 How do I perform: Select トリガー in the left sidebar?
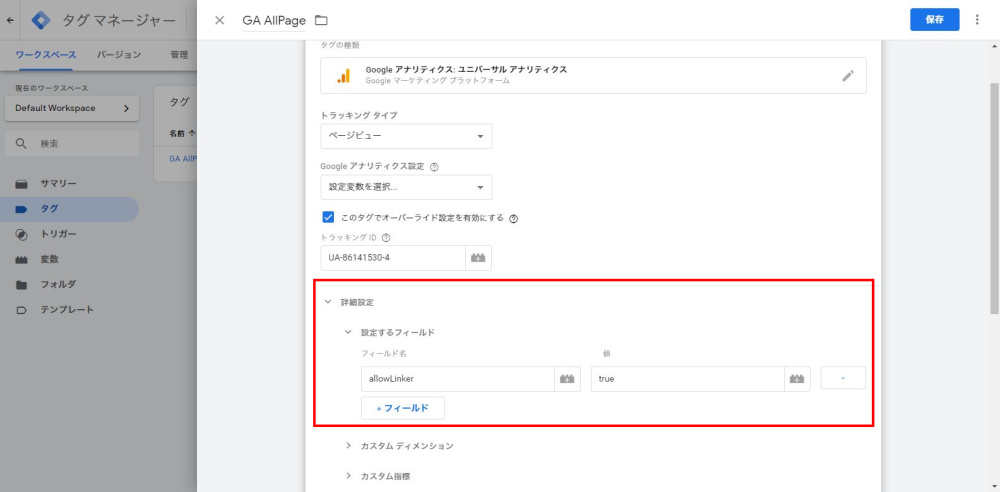[x=58, y=234]
